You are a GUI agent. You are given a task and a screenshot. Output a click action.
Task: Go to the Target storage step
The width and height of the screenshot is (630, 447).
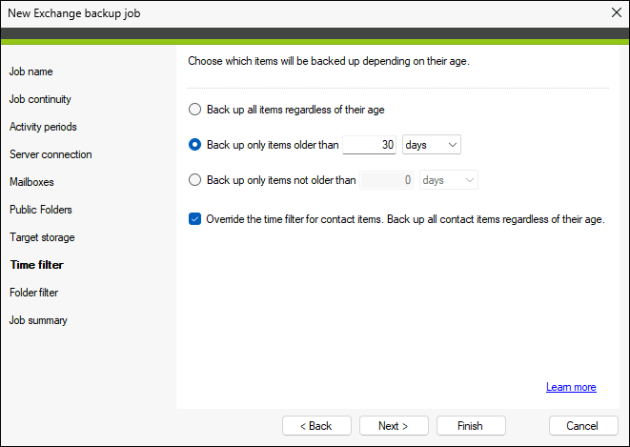[42, 237]
